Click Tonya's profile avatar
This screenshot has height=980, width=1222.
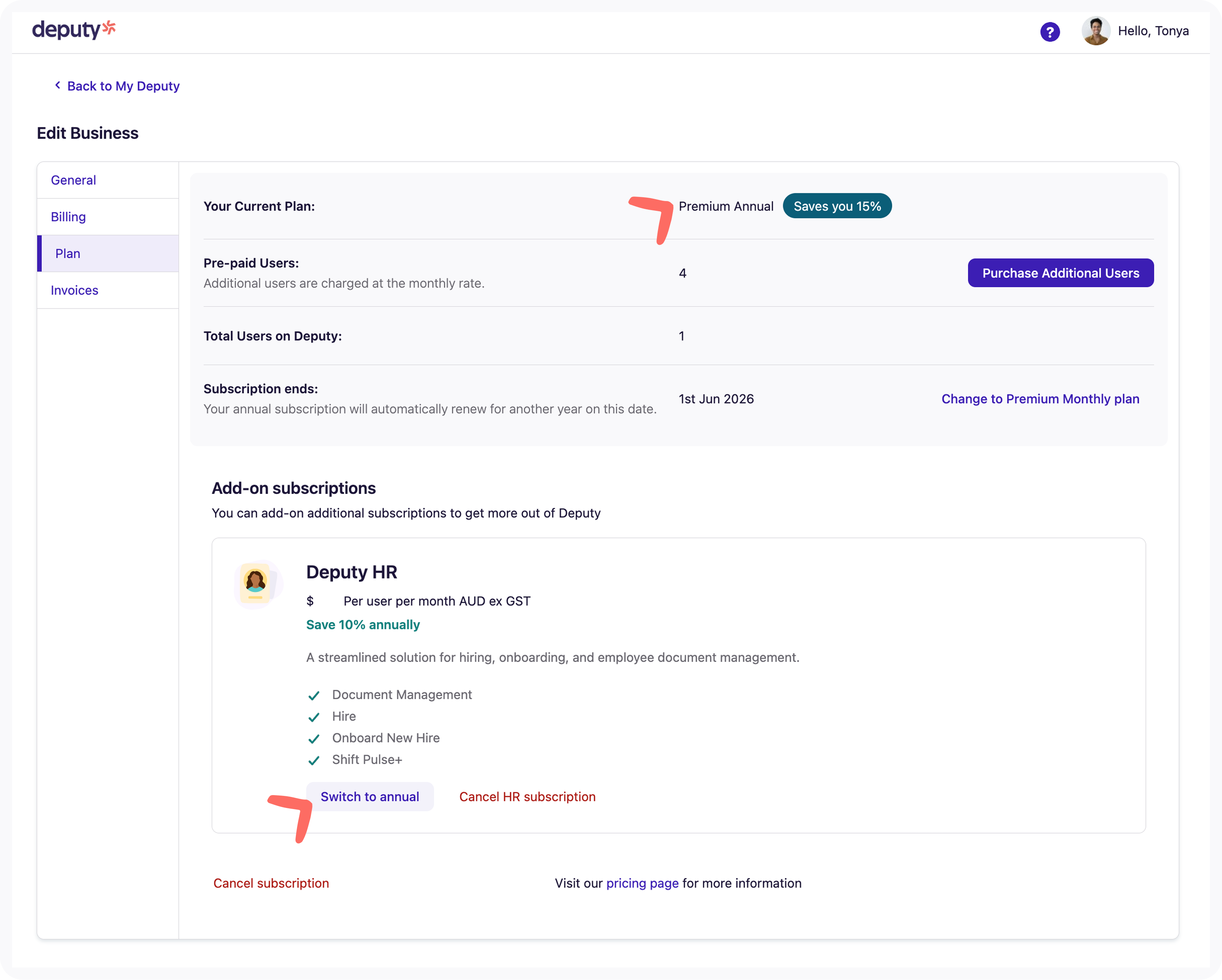click(x=1096, y=31)
